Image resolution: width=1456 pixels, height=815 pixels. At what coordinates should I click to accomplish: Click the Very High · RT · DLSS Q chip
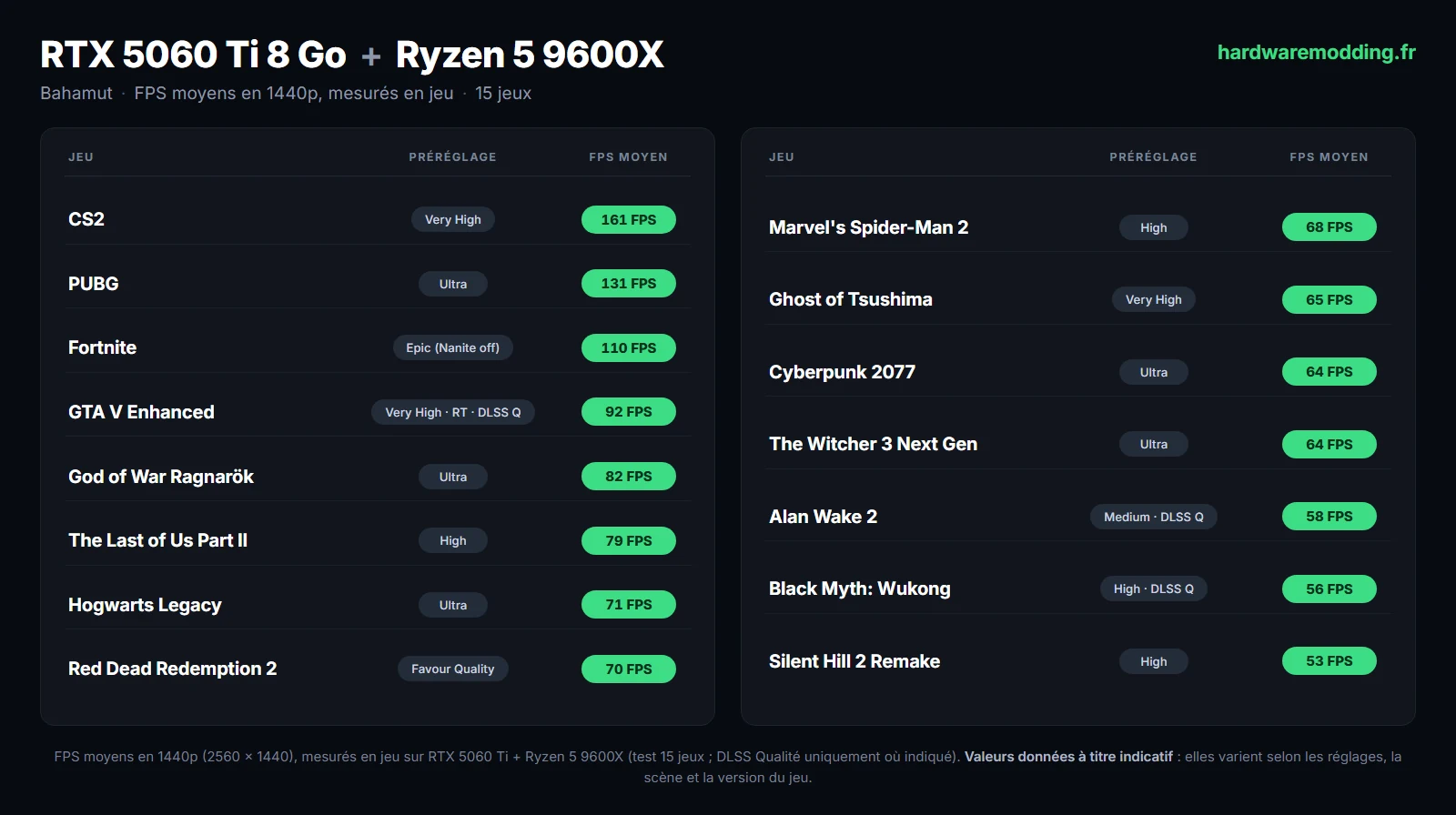tap(453, 412)
